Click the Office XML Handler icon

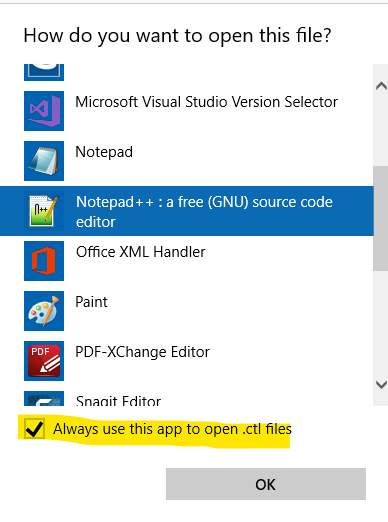44,261
